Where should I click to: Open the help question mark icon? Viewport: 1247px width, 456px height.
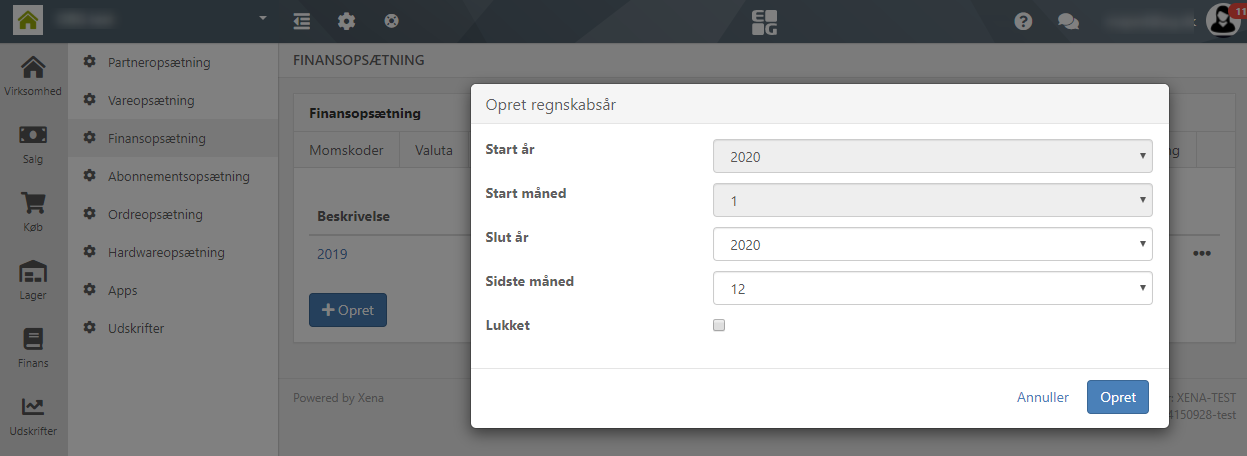pos(1023,21)
